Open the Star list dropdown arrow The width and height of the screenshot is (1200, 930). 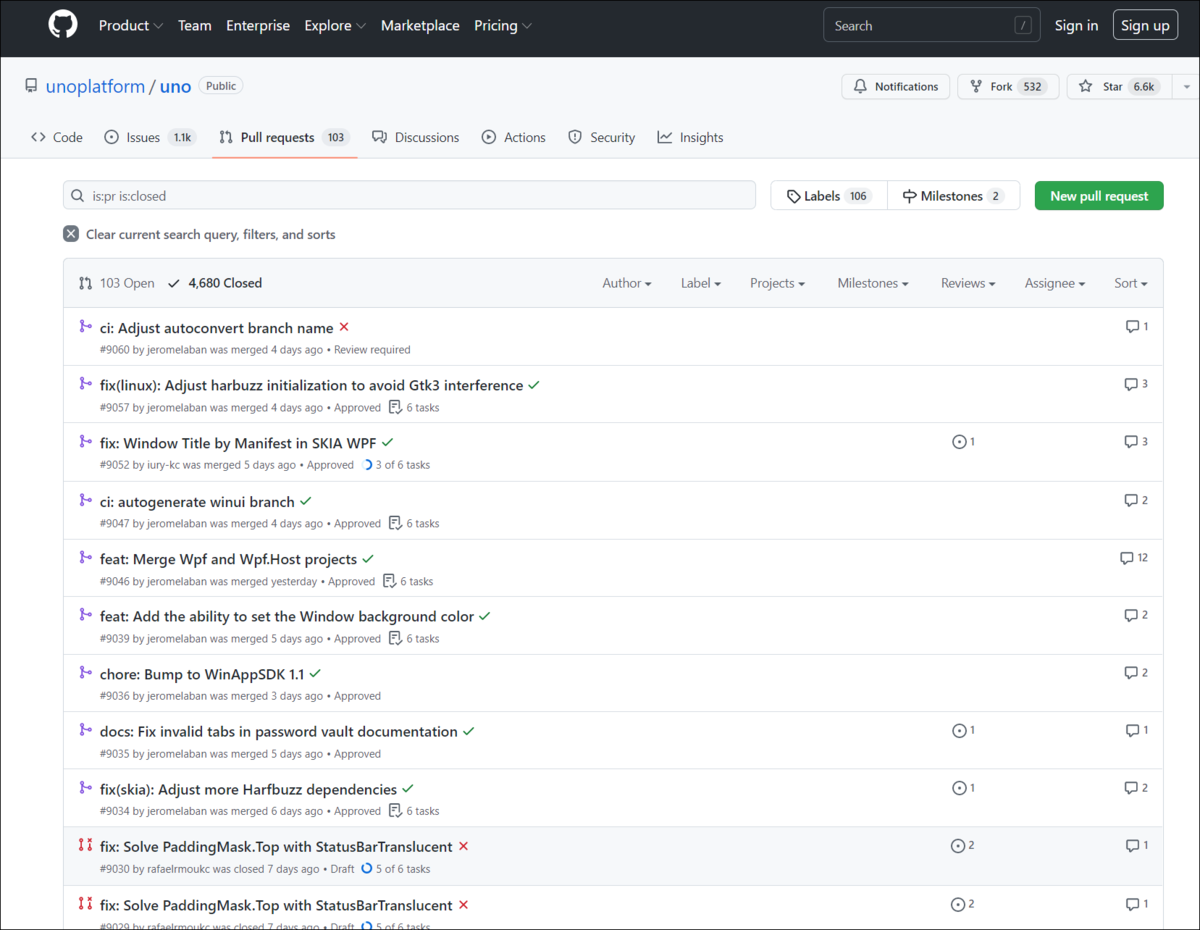coord(1186,87)
